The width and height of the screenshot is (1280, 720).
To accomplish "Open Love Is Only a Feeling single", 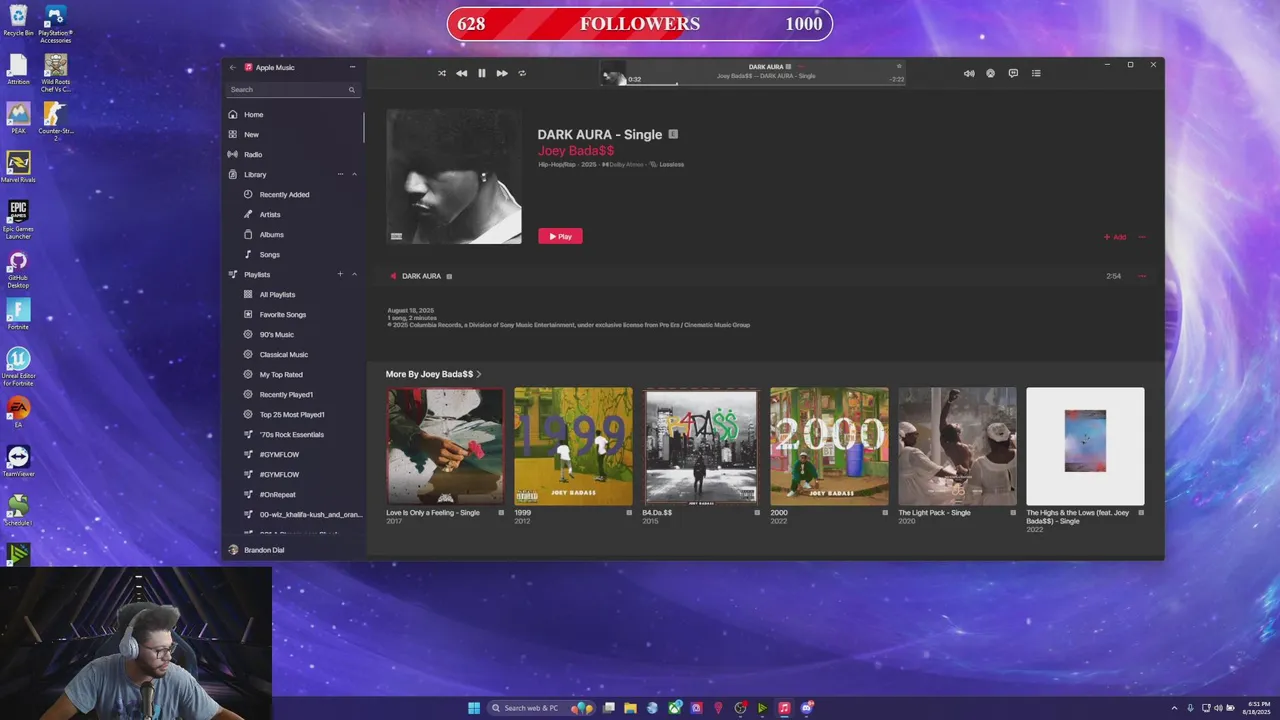I will [x=445, y=446].
